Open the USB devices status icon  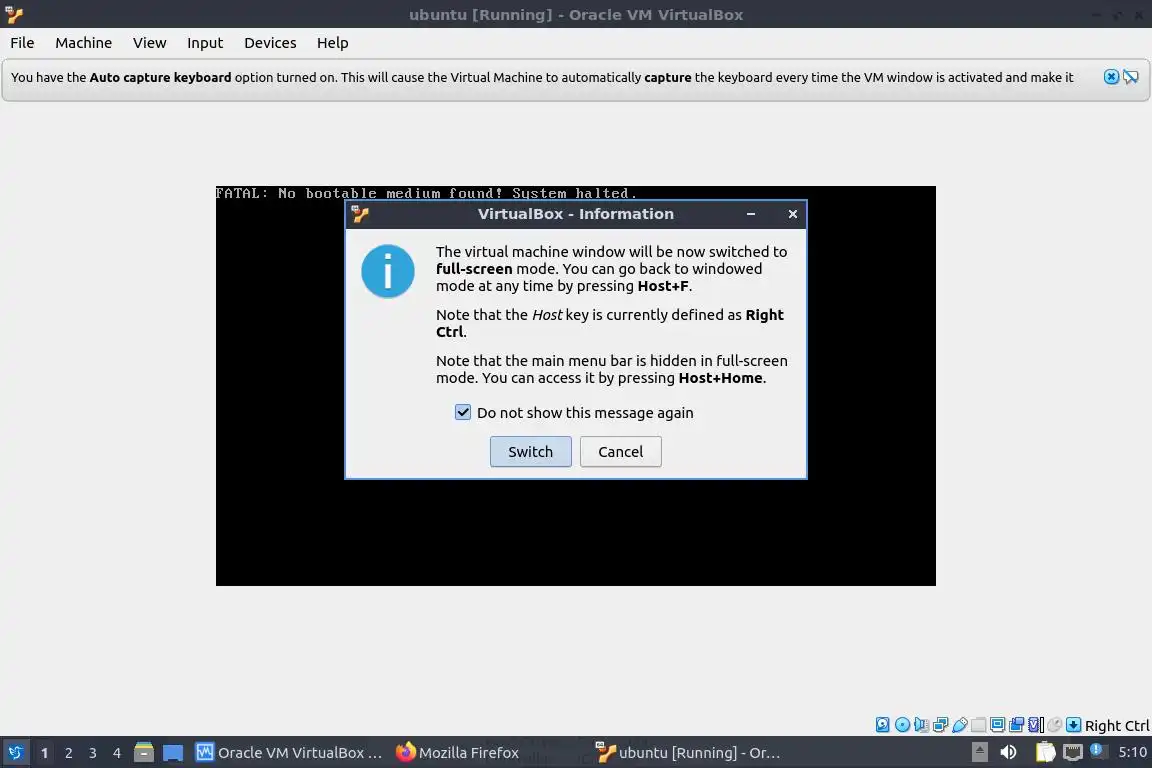point(960,725)
